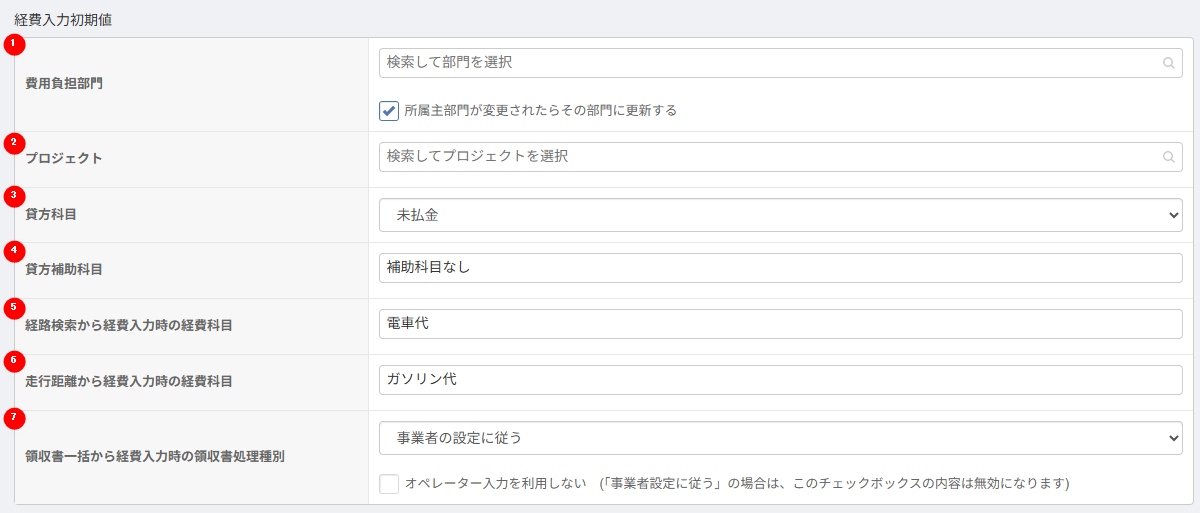Enable オペレーター入力を利用しない checkbox

389,484
